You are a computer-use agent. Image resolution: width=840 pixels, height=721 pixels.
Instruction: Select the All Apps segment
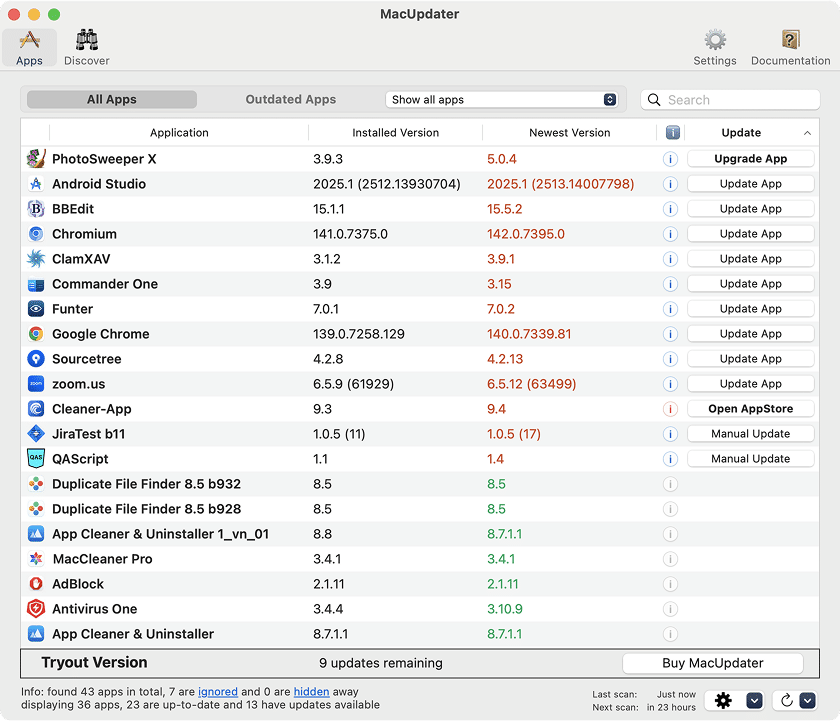pos(112,100)
